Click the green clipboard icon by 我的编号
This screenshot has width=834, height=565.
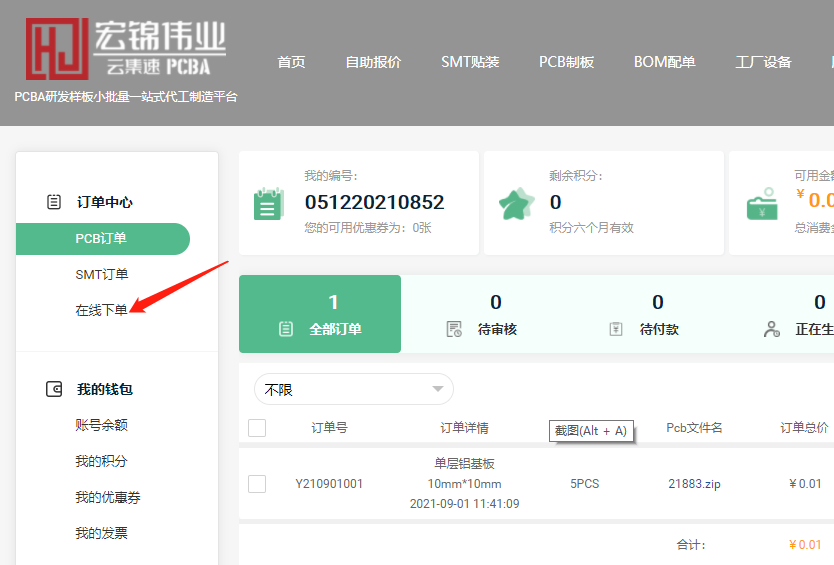[x=268, y=203]
